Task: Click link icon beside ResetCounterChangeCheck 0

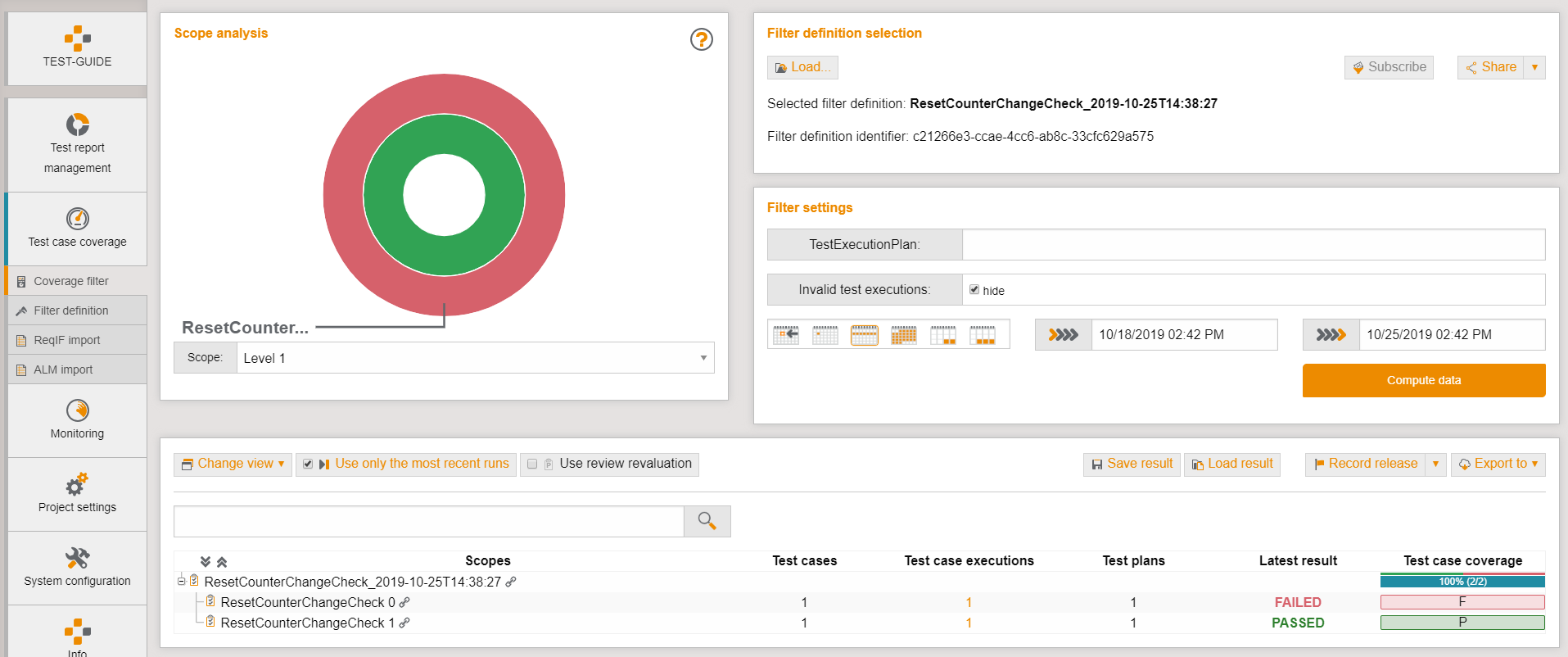Action: click(x=404, y=602)
